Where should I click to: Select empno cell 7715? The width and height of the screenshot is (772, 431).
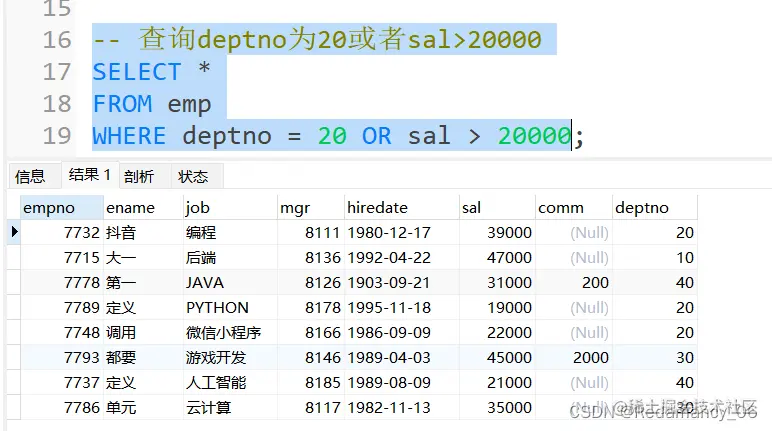(x=62, y=258)
